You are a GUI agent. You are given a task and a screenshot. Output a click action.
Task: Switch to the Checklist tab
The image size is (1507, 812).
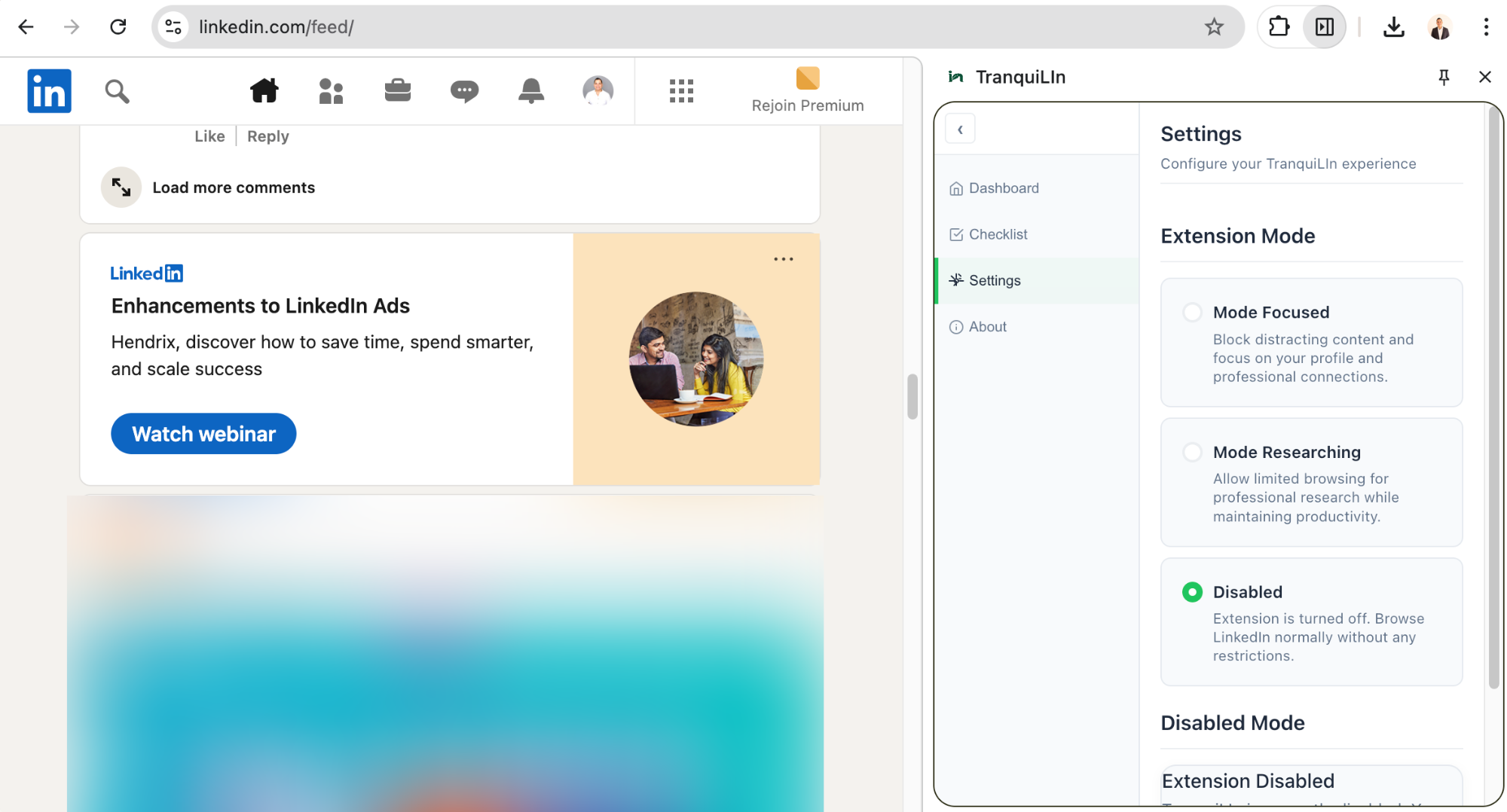[998, 234]
